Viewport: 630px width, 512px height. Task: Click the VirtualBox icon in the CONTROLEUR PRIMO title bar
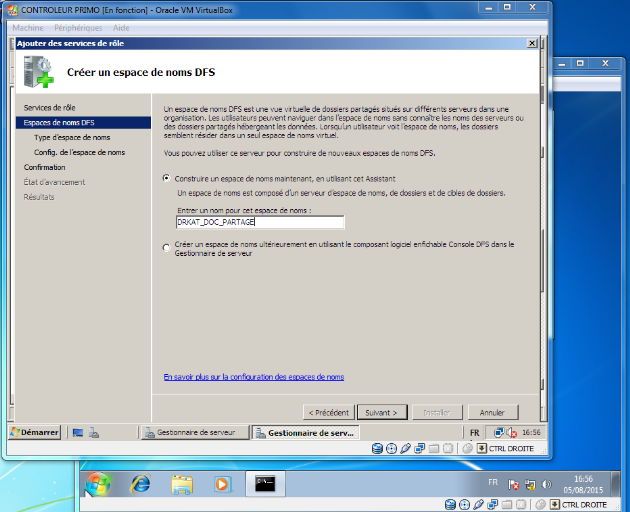pos(12,10)
